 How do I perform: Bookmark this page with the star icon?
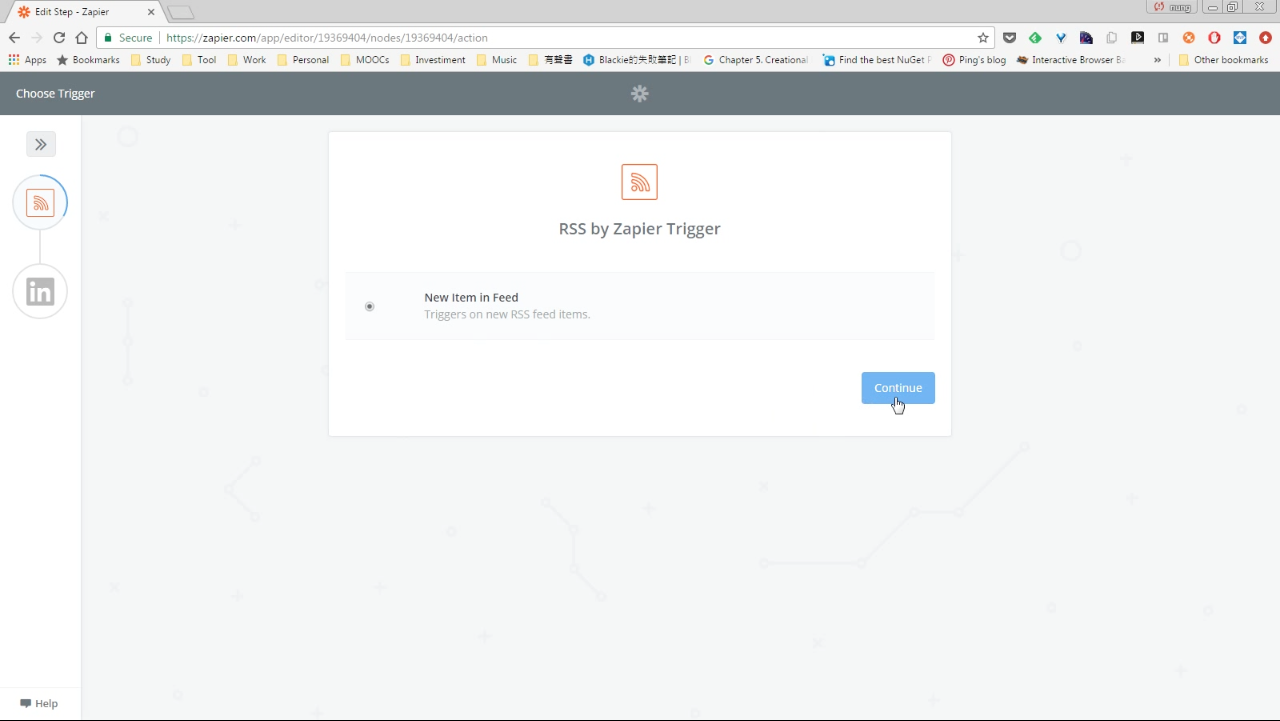point(983,38)
